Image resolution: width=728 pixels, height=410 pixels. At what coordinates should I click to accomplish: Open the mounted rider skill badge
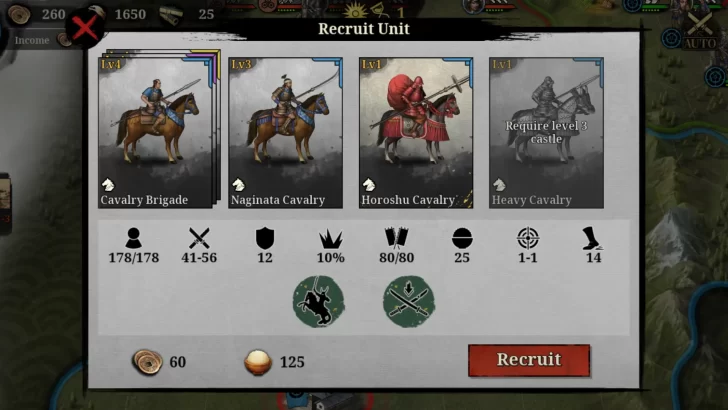point(318,301)
